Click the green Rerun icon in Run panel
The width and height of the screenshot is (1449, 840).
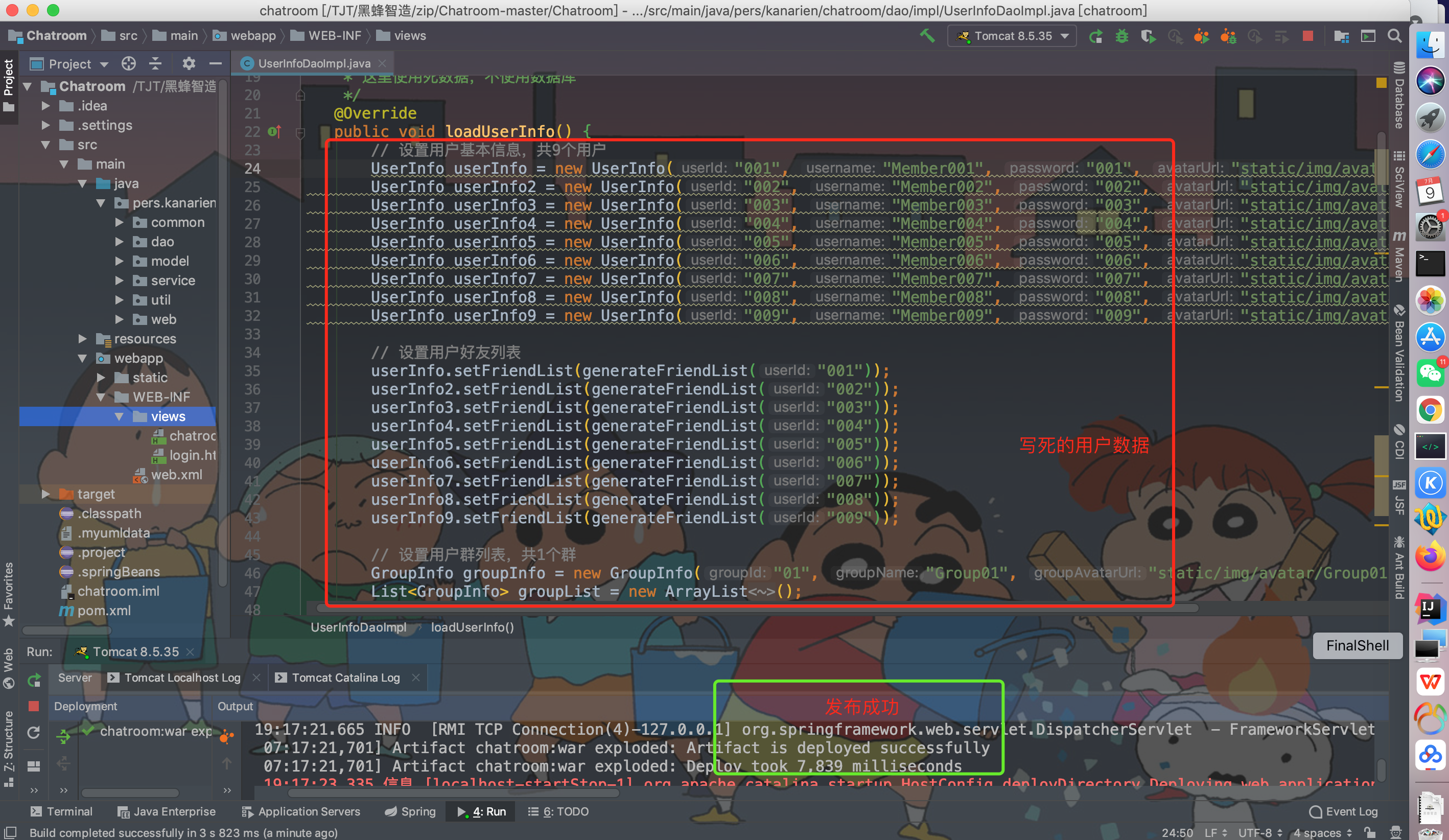[34, 680]
